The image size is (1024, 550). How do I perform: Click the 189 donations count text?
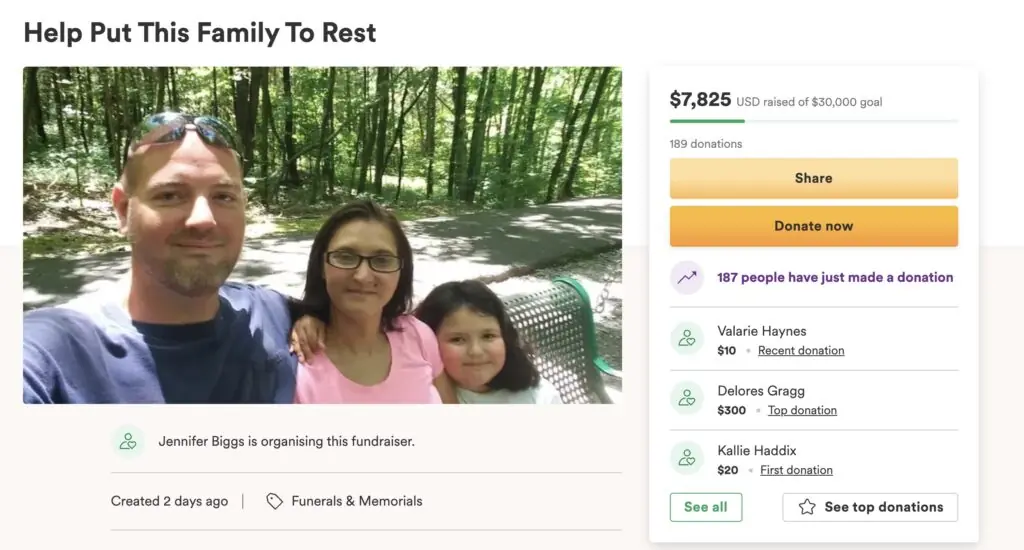[705, 144]
